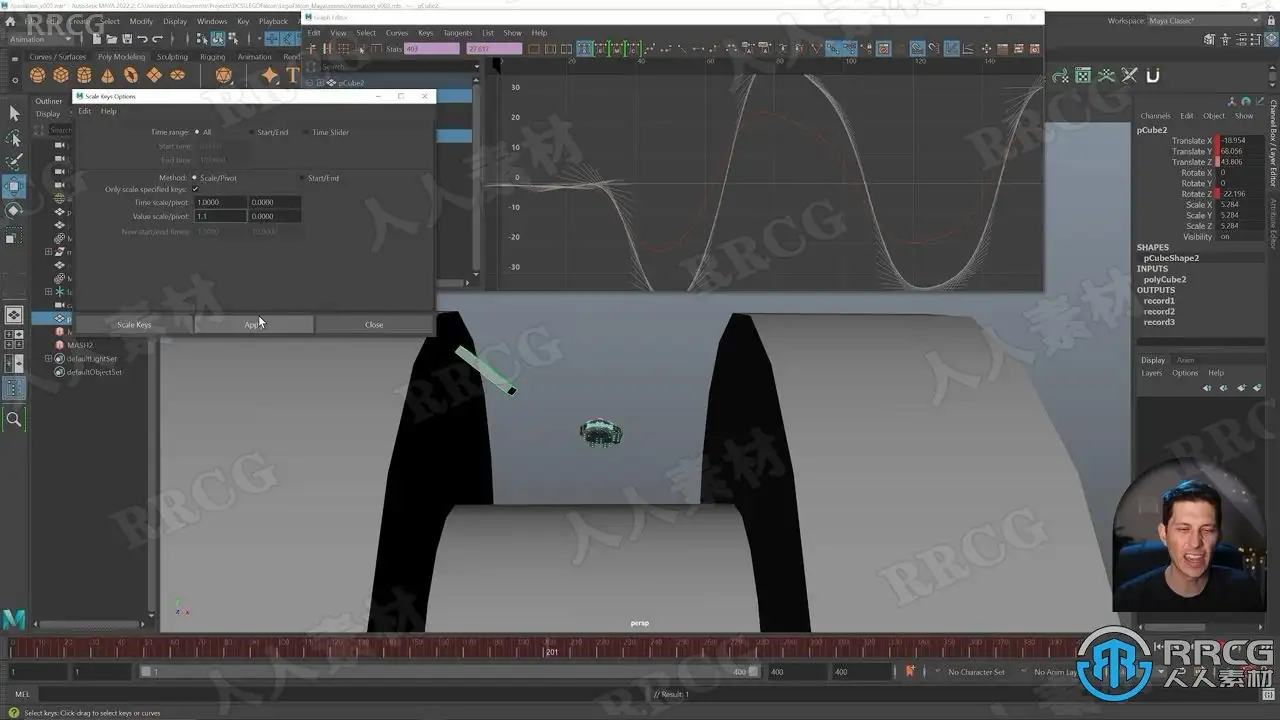Select the arrow Select tool in toolbox
Screen dimensions: 1280x720
coord(14,114)
